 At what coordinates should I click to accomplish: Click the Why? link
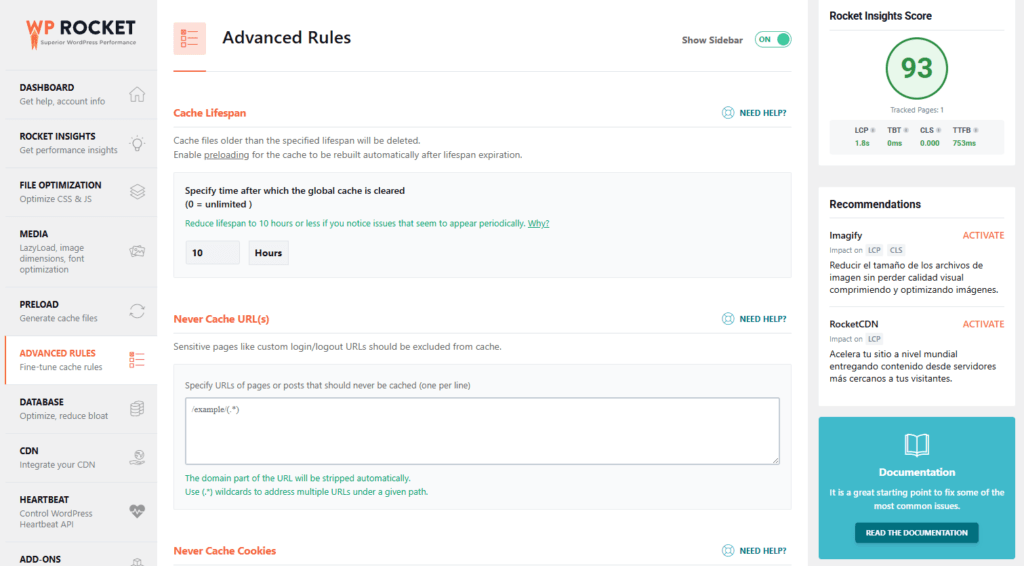pyautogui.click(x=538, y=223)
